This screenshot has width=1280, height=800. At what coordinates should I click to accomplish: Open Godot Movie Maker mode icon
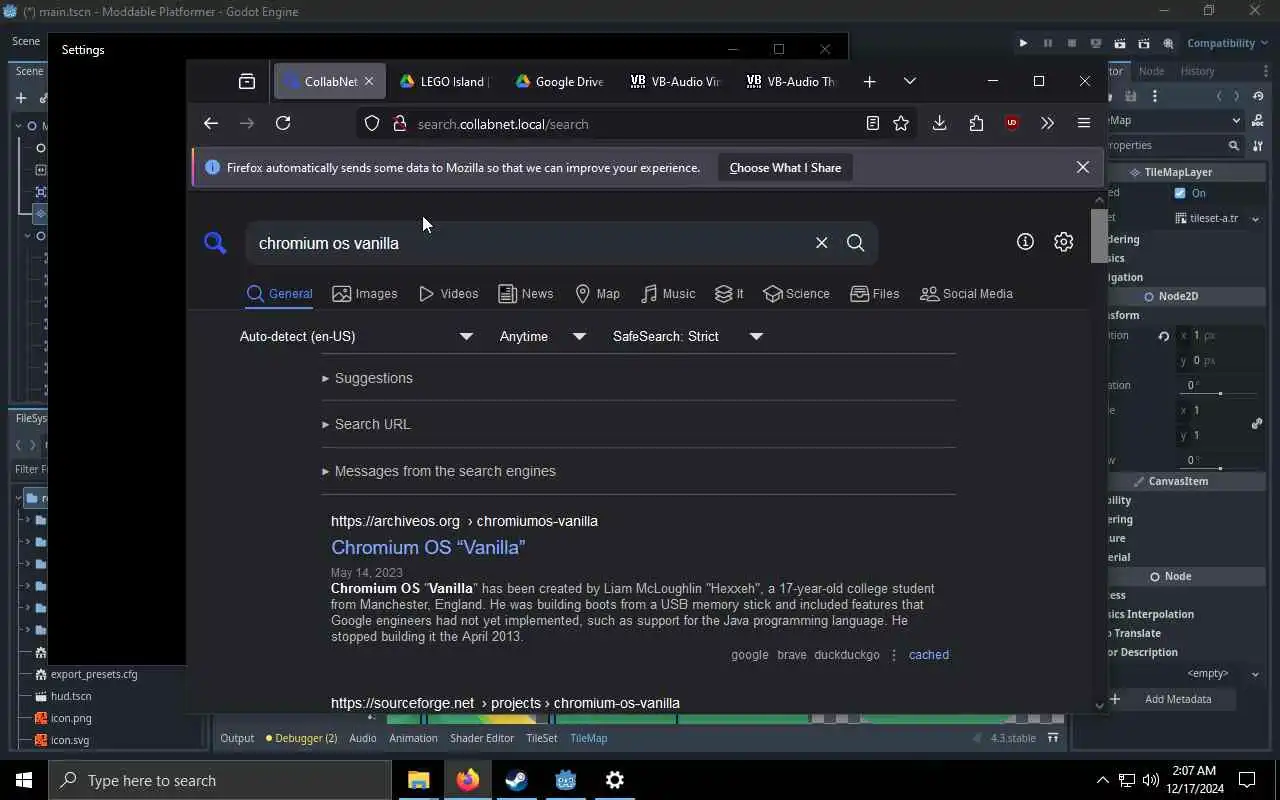point(1167,43)
